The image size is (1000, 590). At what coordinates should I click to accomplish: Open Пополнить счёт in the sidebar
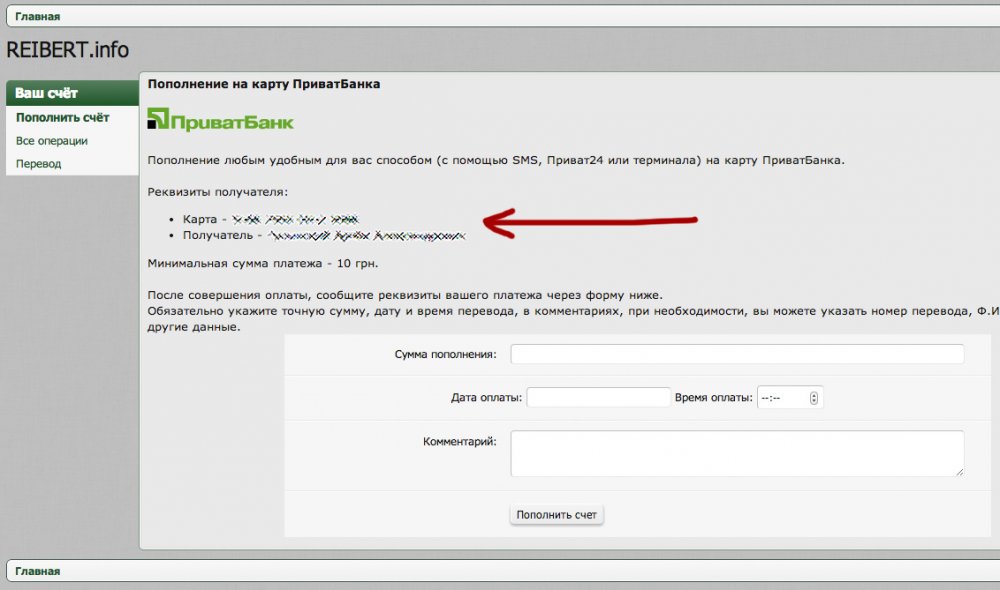pos(62,117)
